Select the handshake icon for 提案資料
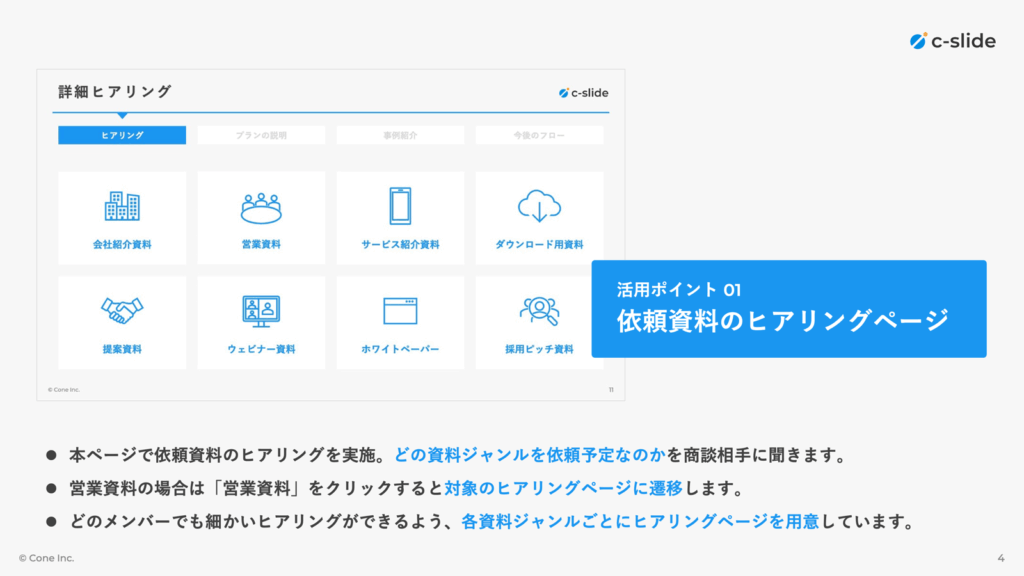Screen dimensions: 1024x576 [122, 310]
